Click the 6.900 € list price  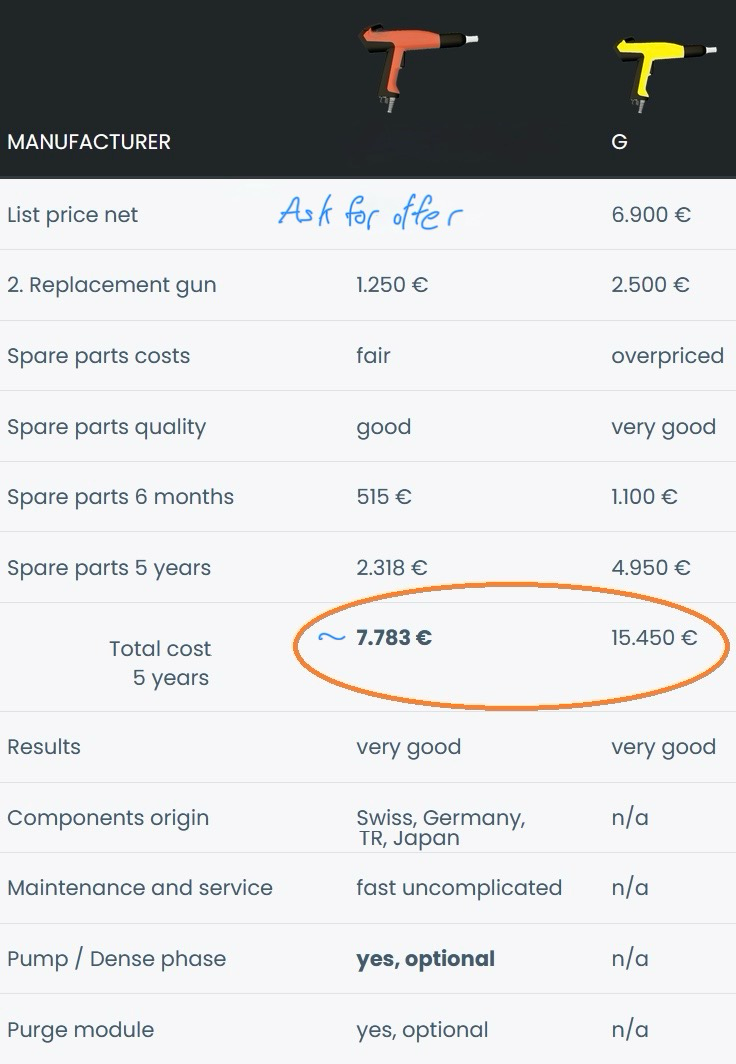651,214
